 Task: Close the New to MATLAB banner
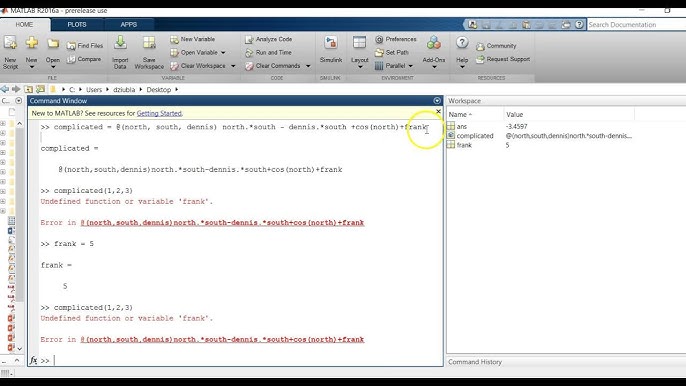pos(438,112)
